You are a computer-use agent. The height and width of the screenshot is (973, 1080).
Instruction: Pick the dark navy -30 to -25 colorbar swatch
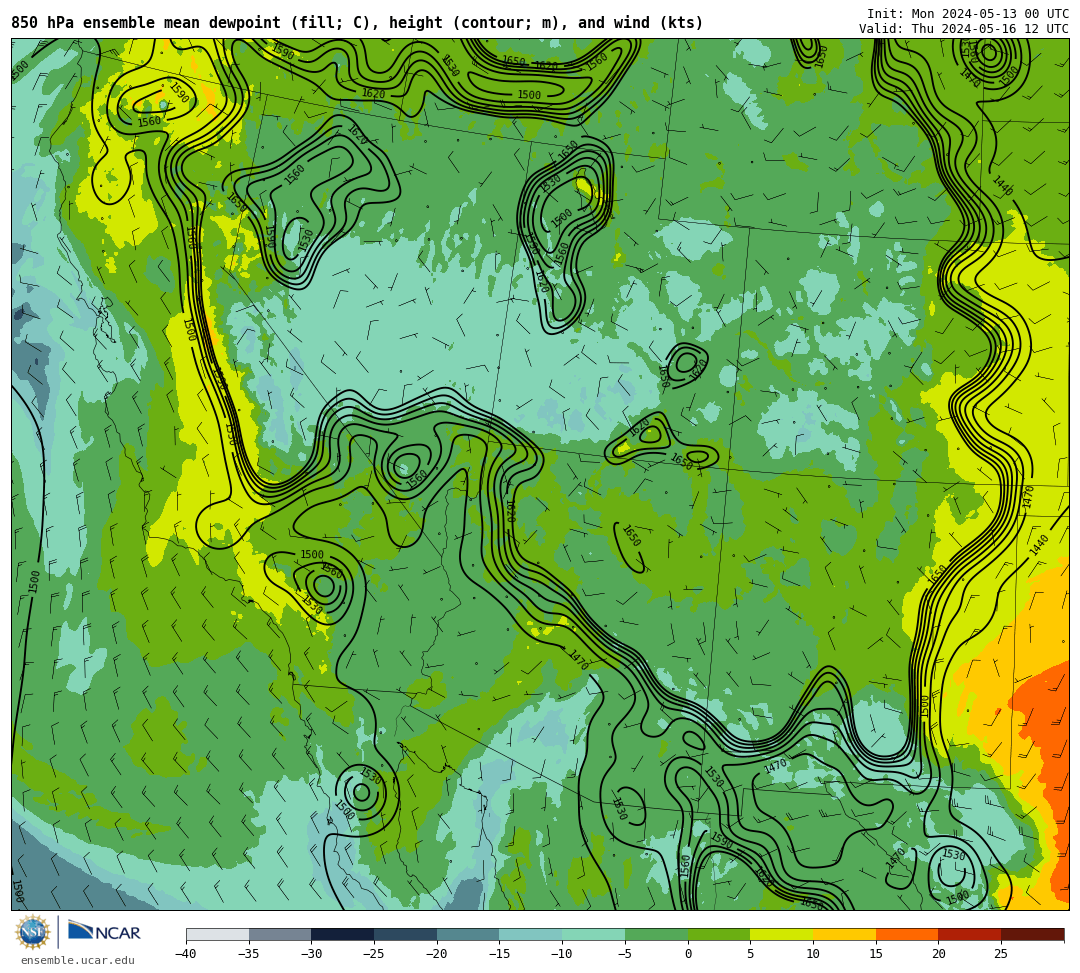(x=343, y=934)
